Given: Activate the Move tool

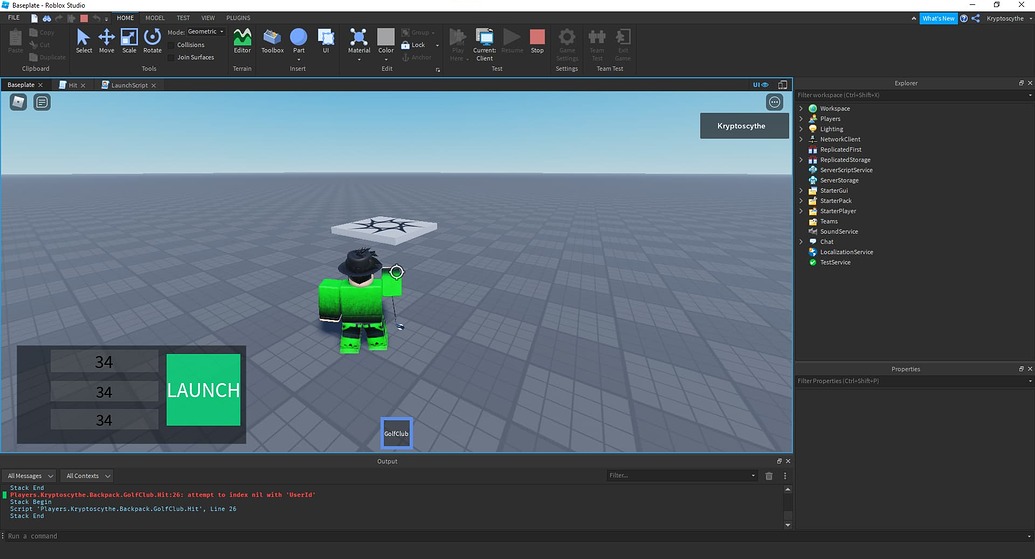Looking at the screenshot, I should (x=106, y=41).
